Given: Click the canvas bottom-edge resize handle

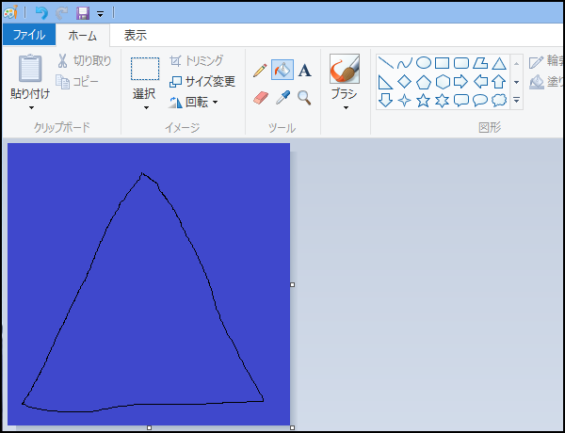Looking at the screenshot, I should (x=149, y=428).
